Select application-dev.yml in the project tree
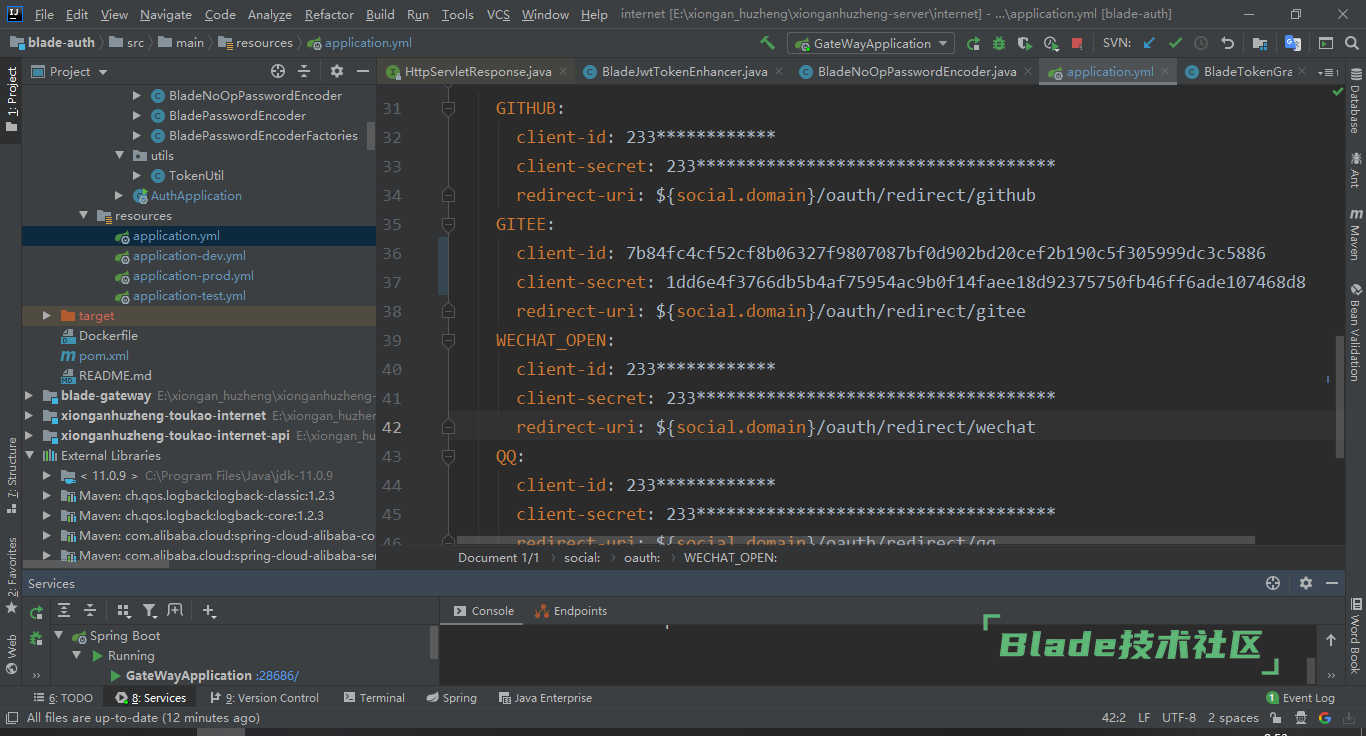 click(x=189, y=256)
